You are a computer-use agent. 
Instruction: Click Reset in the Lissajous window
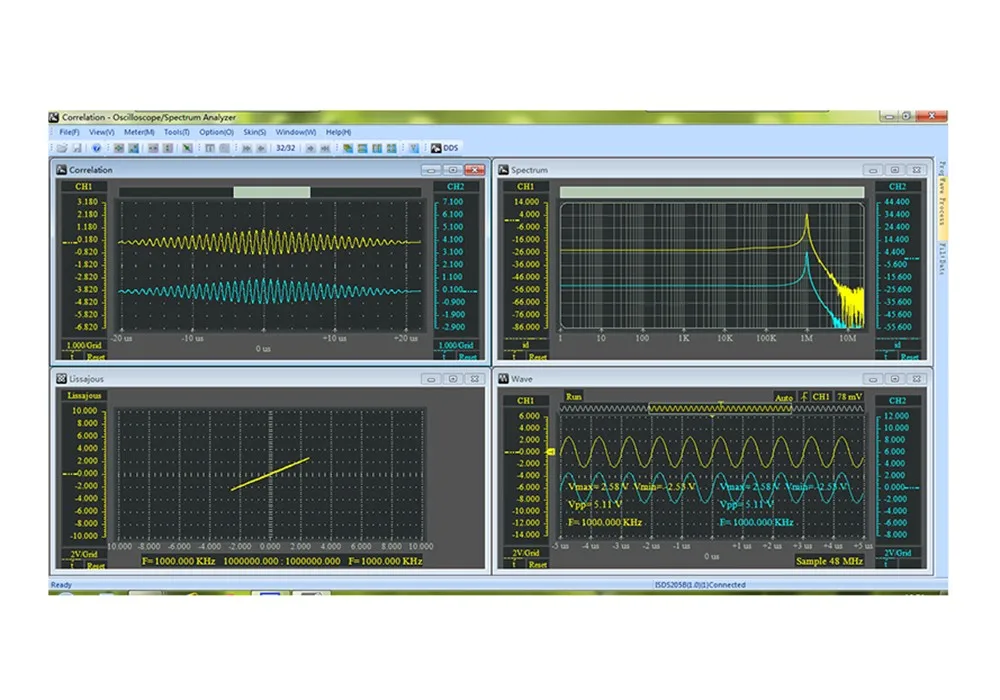(x=95, y=565)
